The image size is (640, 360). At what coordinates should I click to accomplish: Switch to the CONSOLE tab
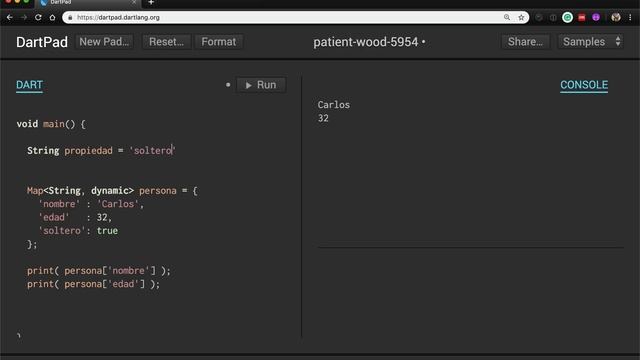pos(584,85)
